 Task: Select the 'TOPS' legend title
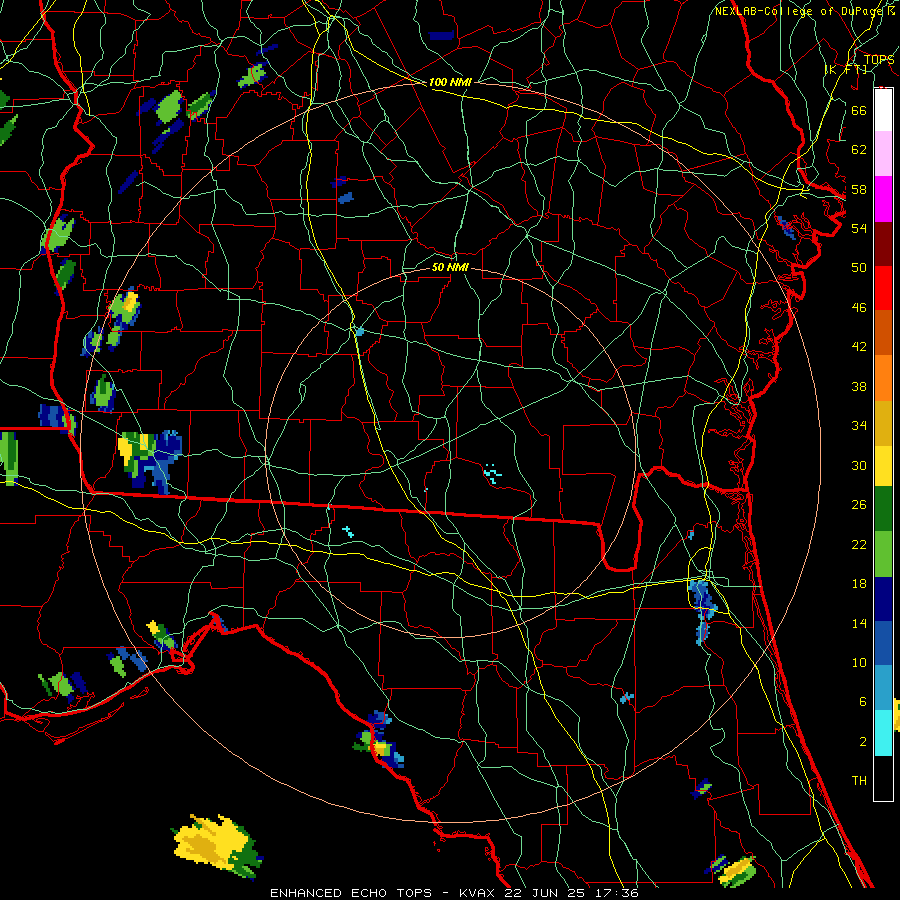879,60
